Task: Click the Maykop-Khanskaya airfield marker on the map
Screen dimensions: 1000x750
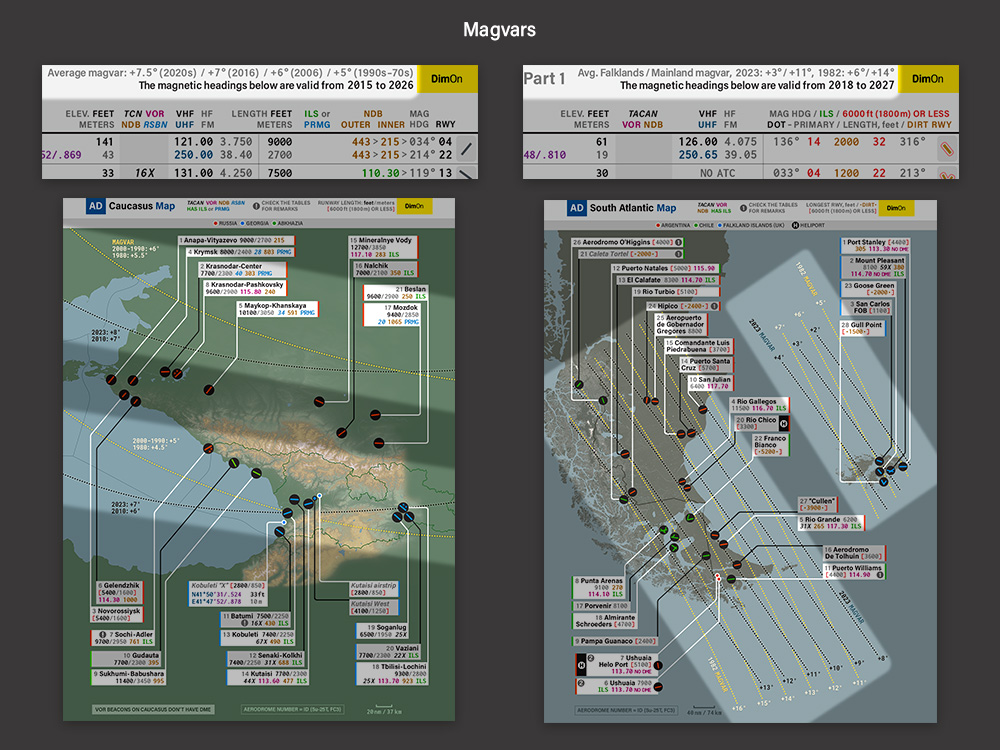Action: (209, 390)
